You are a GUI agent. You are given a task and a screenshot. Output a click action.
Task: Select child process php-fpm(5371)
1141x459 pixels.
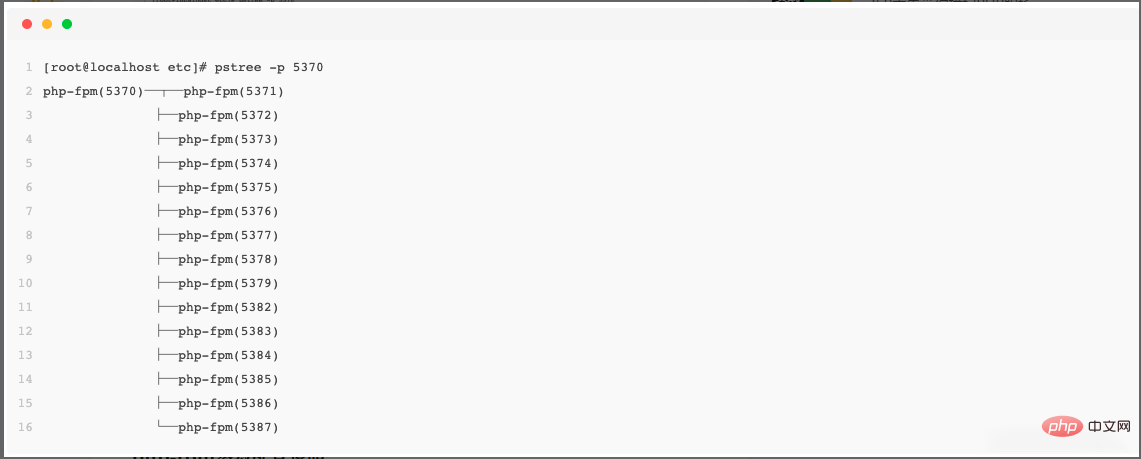234,92
